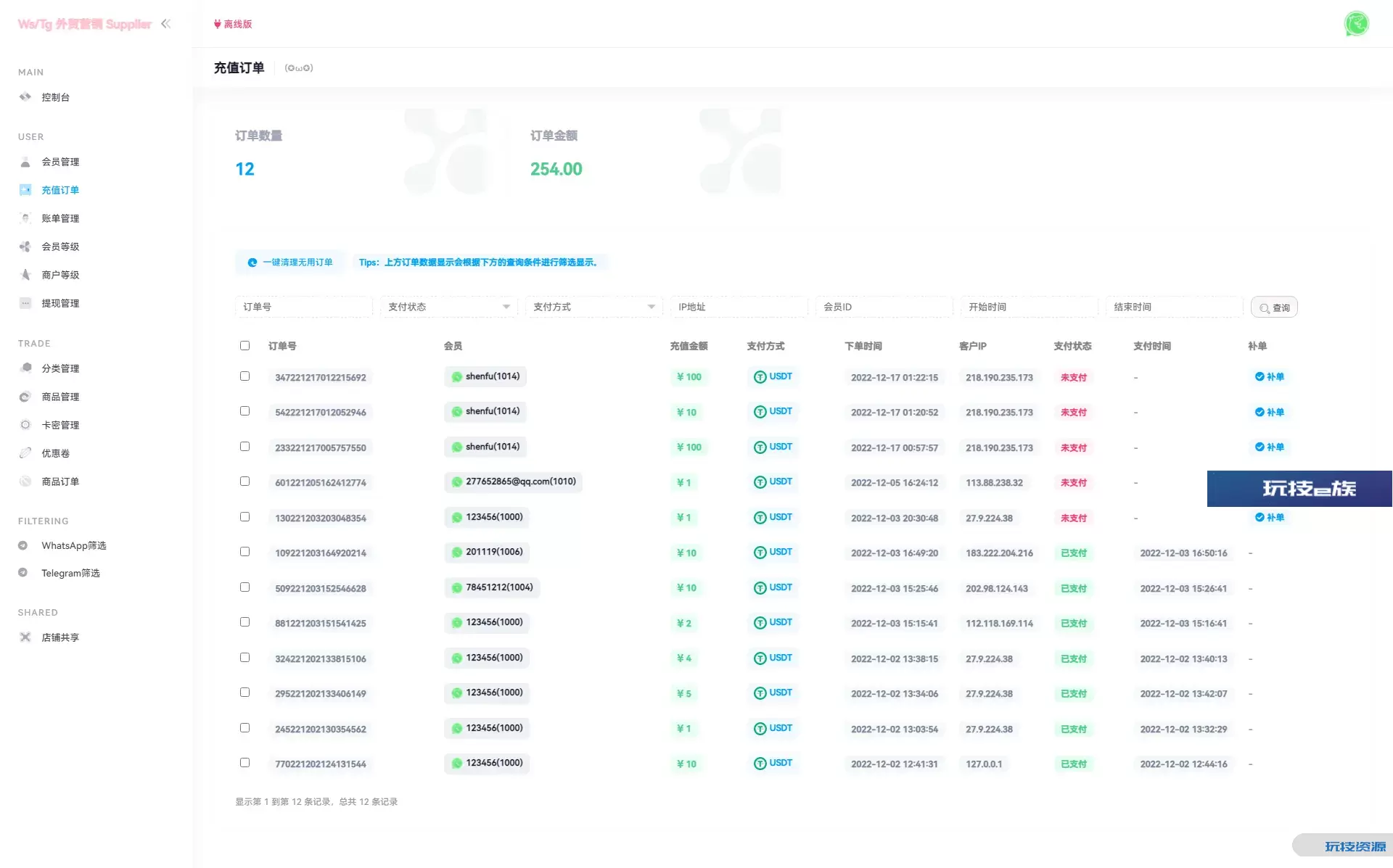Click the 会员ID filter input
The image size is (1393, 868).
[x=884, y=307]
